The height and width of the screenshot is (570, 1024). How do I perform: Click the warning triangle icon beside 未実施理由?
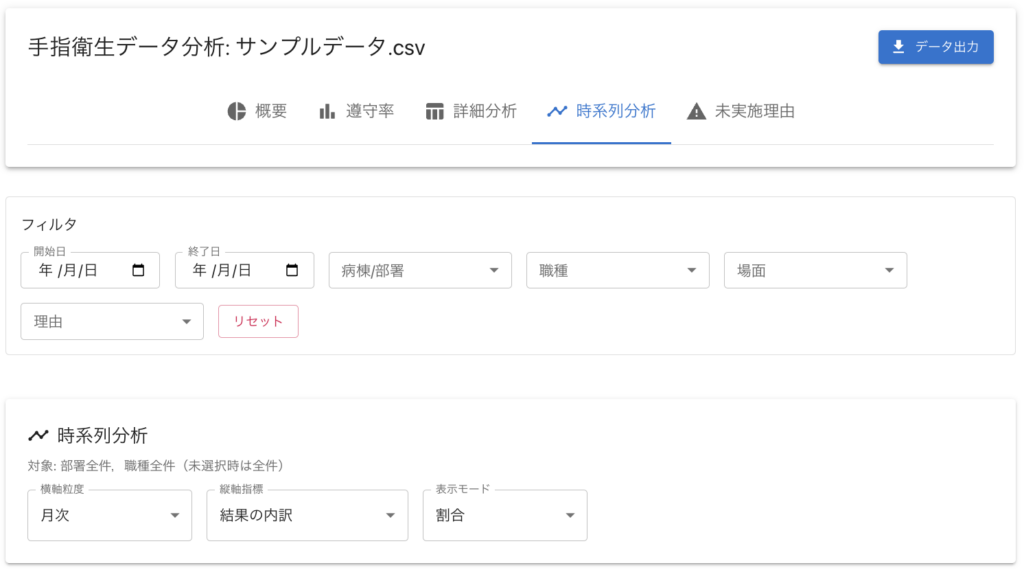pyautogui.click(x=696, y=111)
